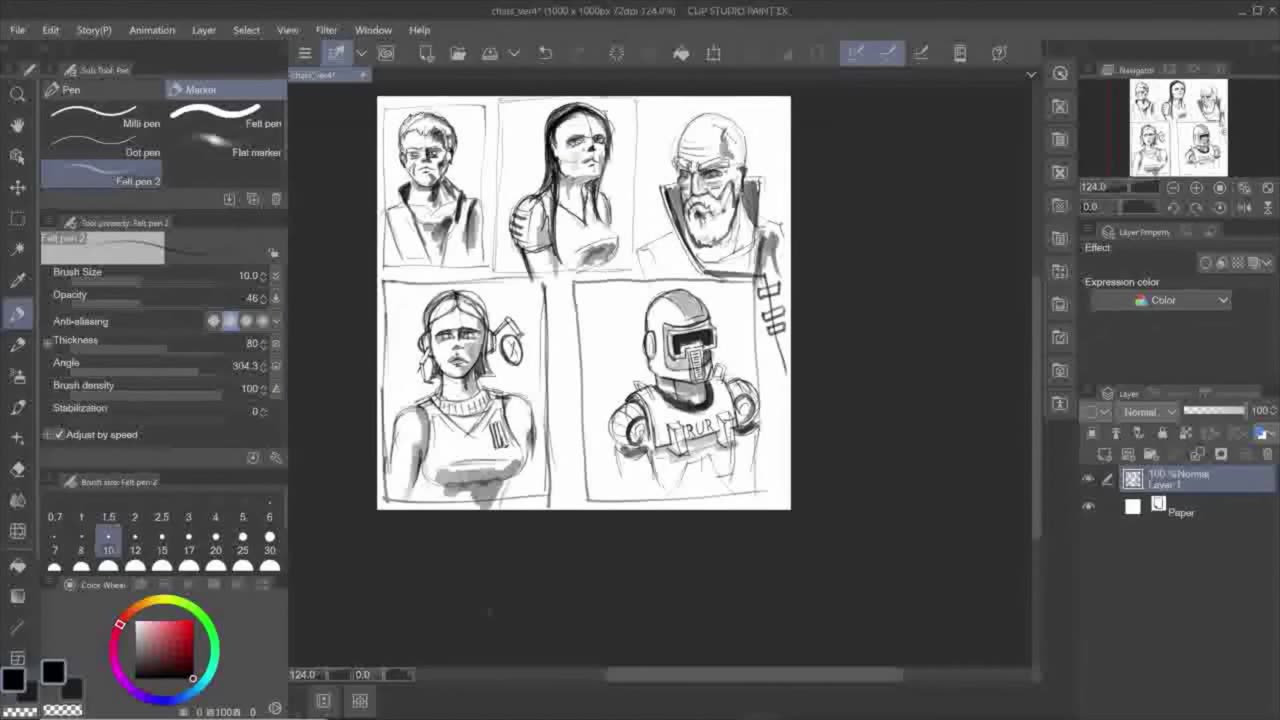This screenshot has height=720, width=1280.
Task: Choose the Milli pen sub tool
Action: tap(103, 116)
